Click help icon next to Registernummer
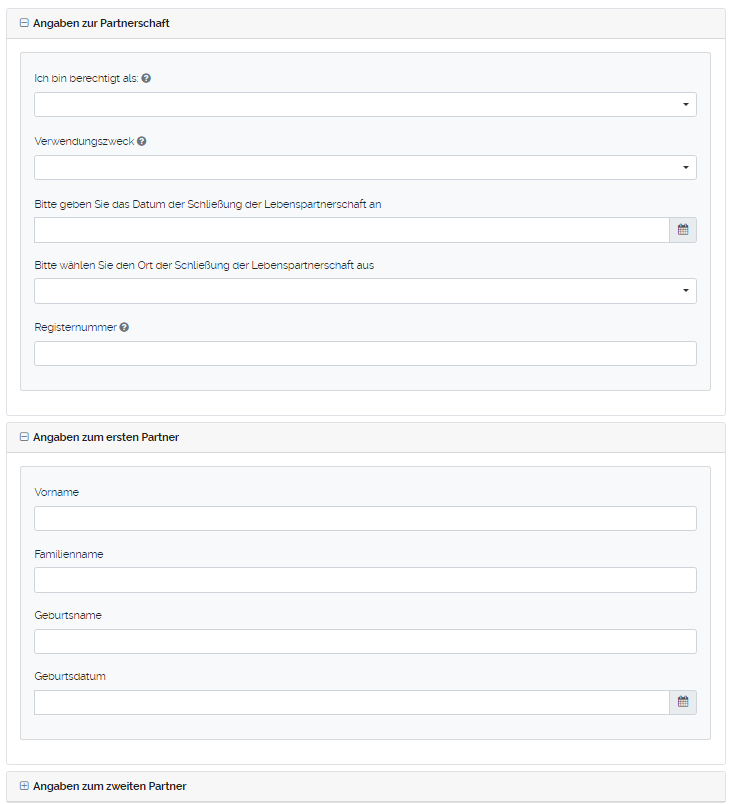729x804 pixels. tap(124, 327)
